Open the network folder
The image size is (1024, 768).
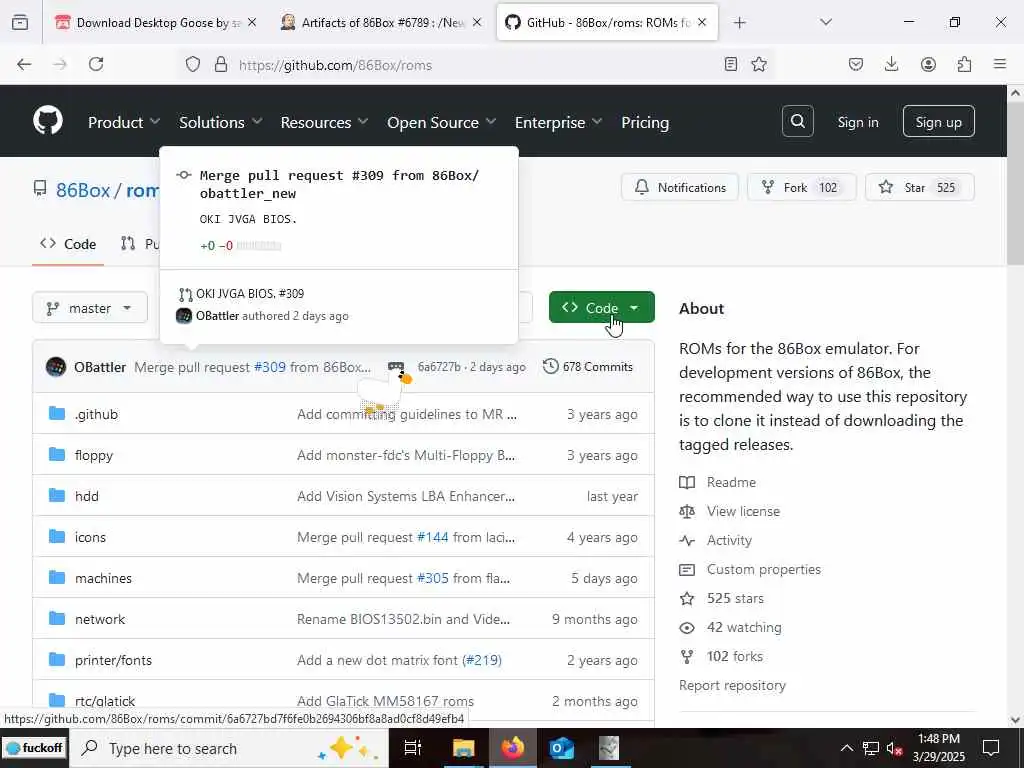click(99, 619)
